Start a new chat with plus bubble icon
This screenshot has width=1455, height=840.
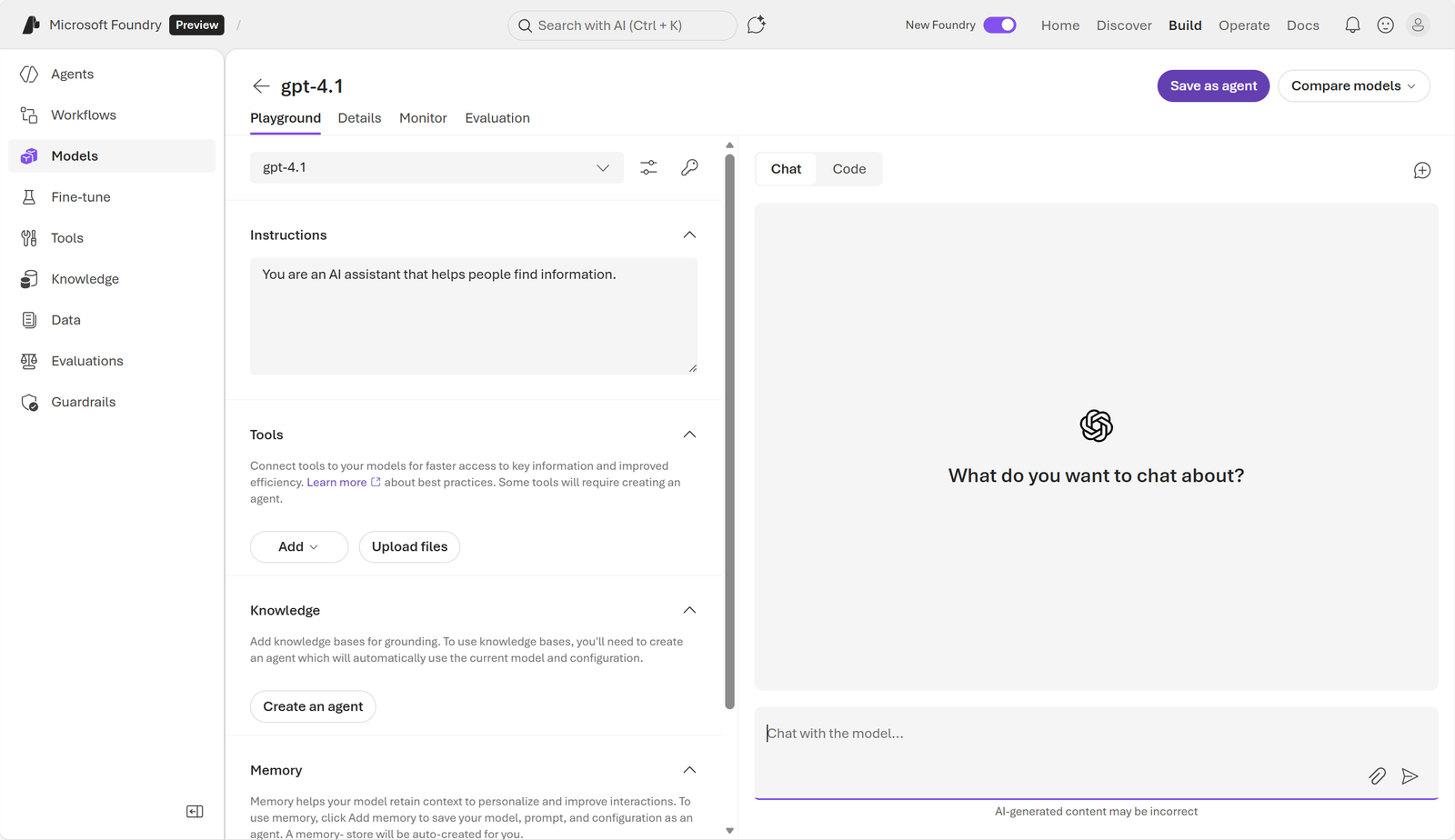[1422, 171]
